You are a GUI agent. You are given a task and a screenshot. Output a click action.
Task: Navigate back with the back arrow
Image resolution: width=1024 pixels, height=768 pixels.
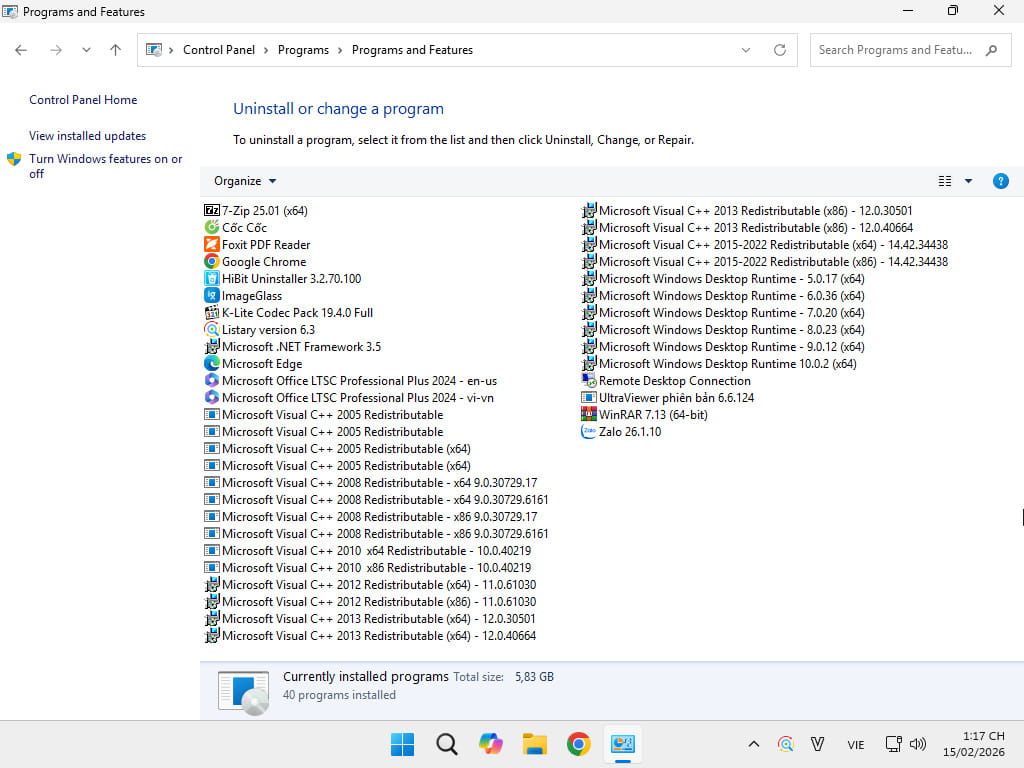point(21,50)
